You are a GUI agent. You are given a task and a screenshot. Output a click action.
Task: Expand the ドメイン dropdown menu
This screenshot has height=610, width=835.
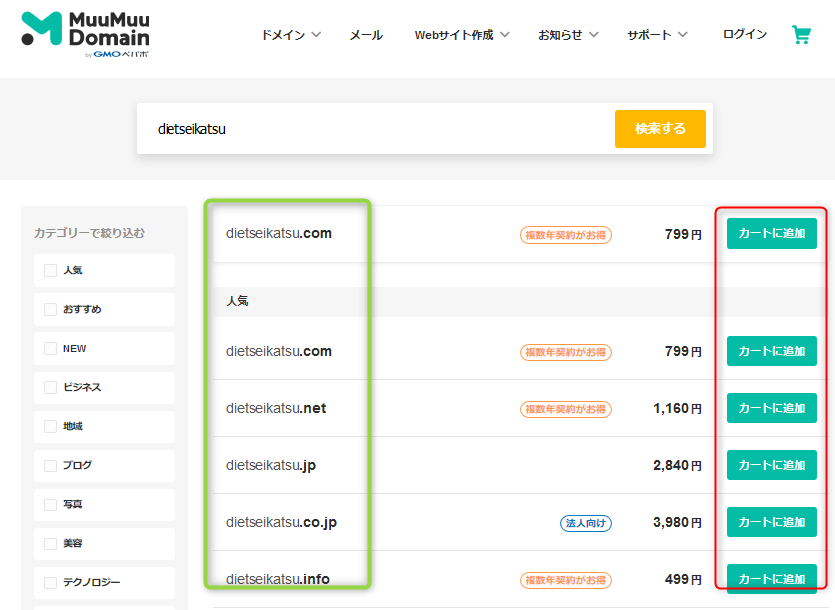coord(290,35)
